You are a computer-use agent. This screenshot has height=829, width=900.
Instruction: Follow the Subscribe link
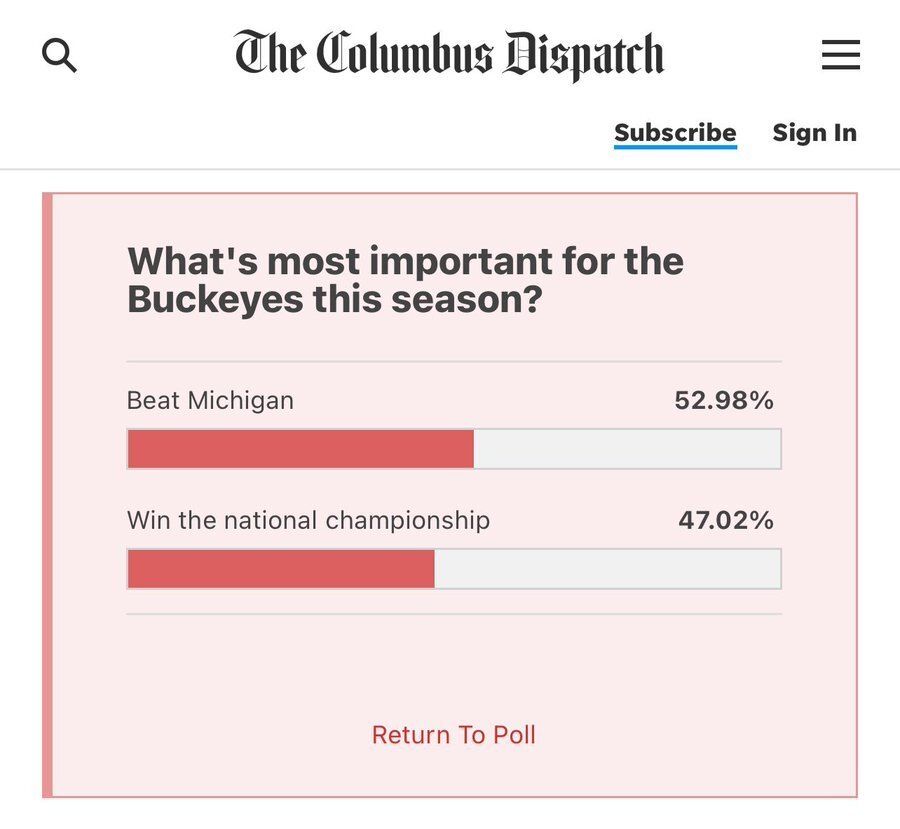pyautogui.click(x=675, y=133)
